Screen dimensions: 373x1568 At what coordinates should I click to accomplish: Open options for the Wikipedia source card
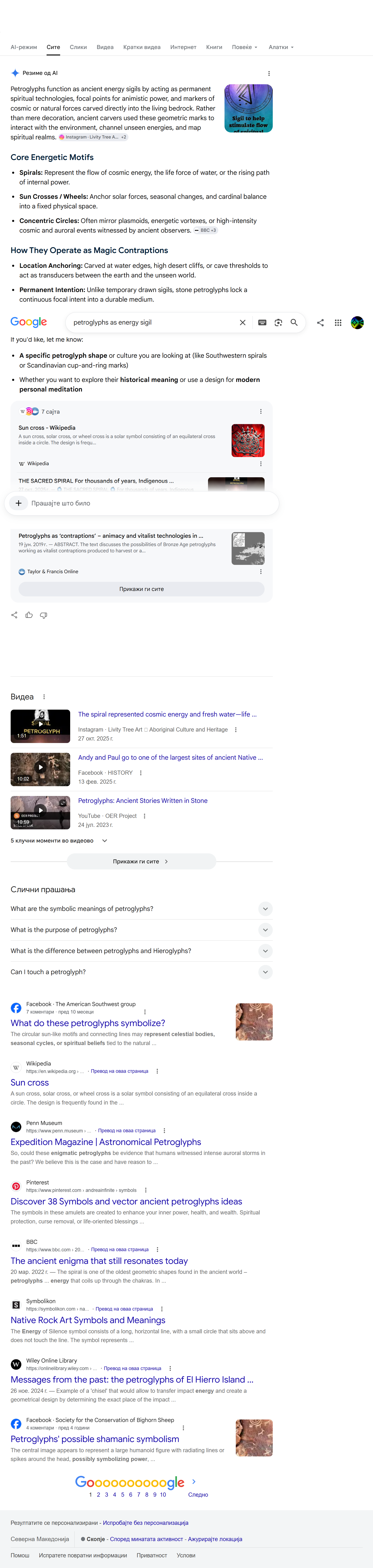pos(261,464)
